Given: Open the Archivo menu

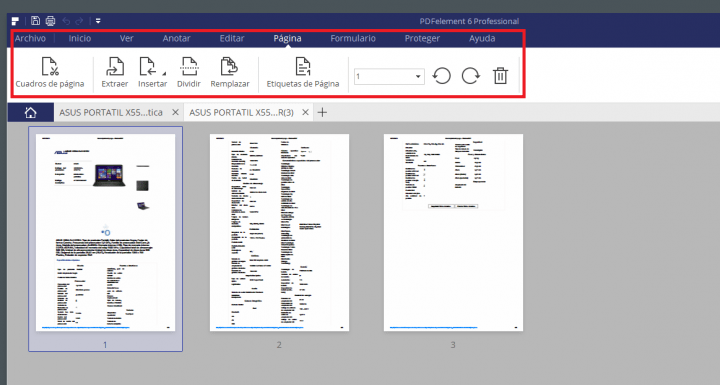Looking at the screenshot, I should tap(30, 39).
